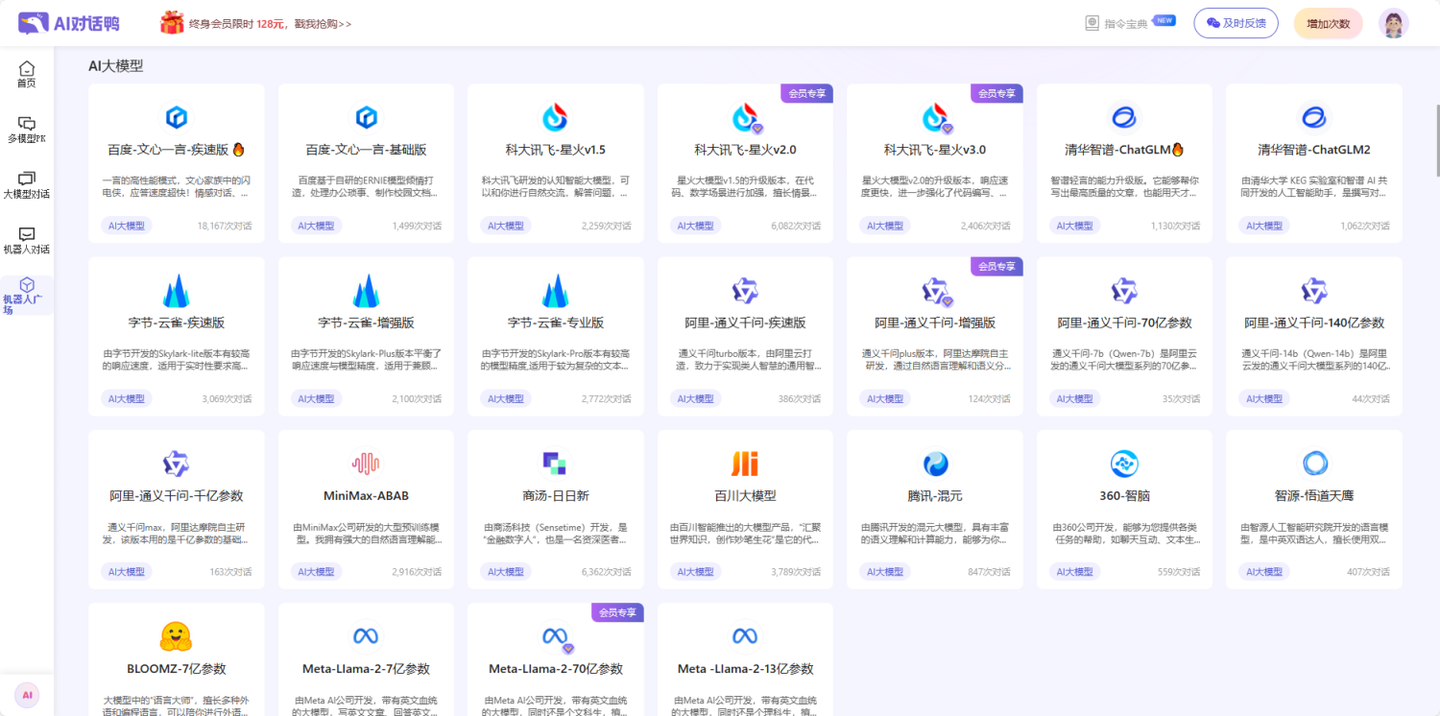Open the 首页 sidebar item
Image resolution: width=1440 pixels, height=716 pixels.
(x=27, y=74)
